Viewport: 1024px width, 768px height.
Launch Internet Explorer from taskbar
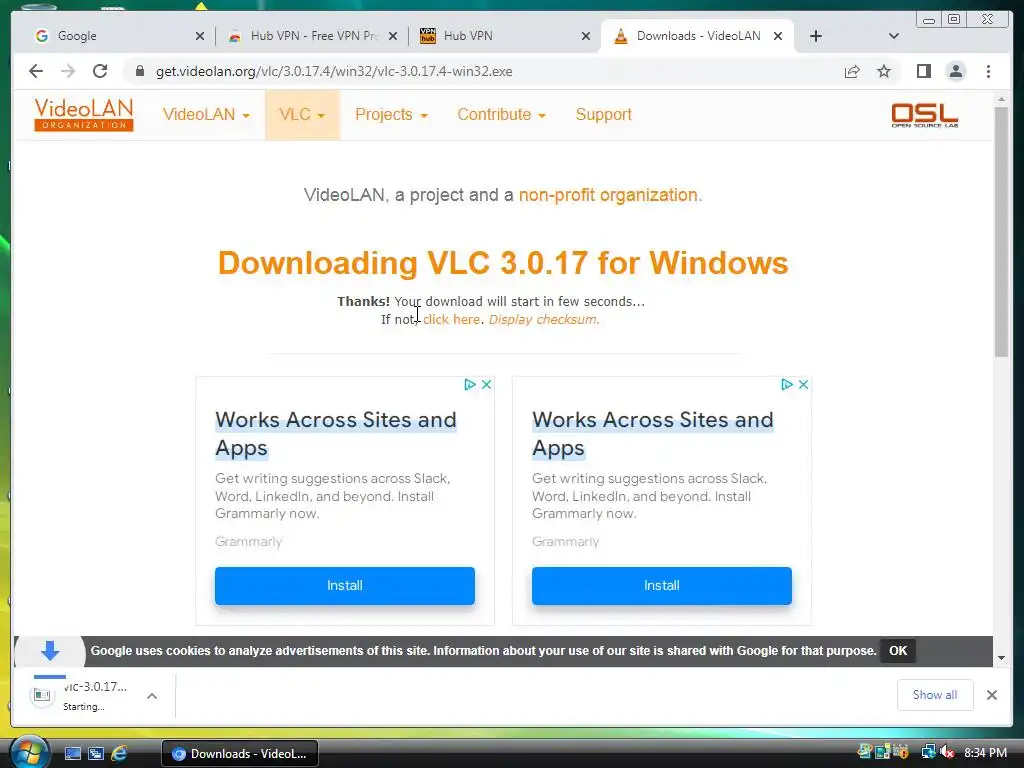click(x=119, y=754)
